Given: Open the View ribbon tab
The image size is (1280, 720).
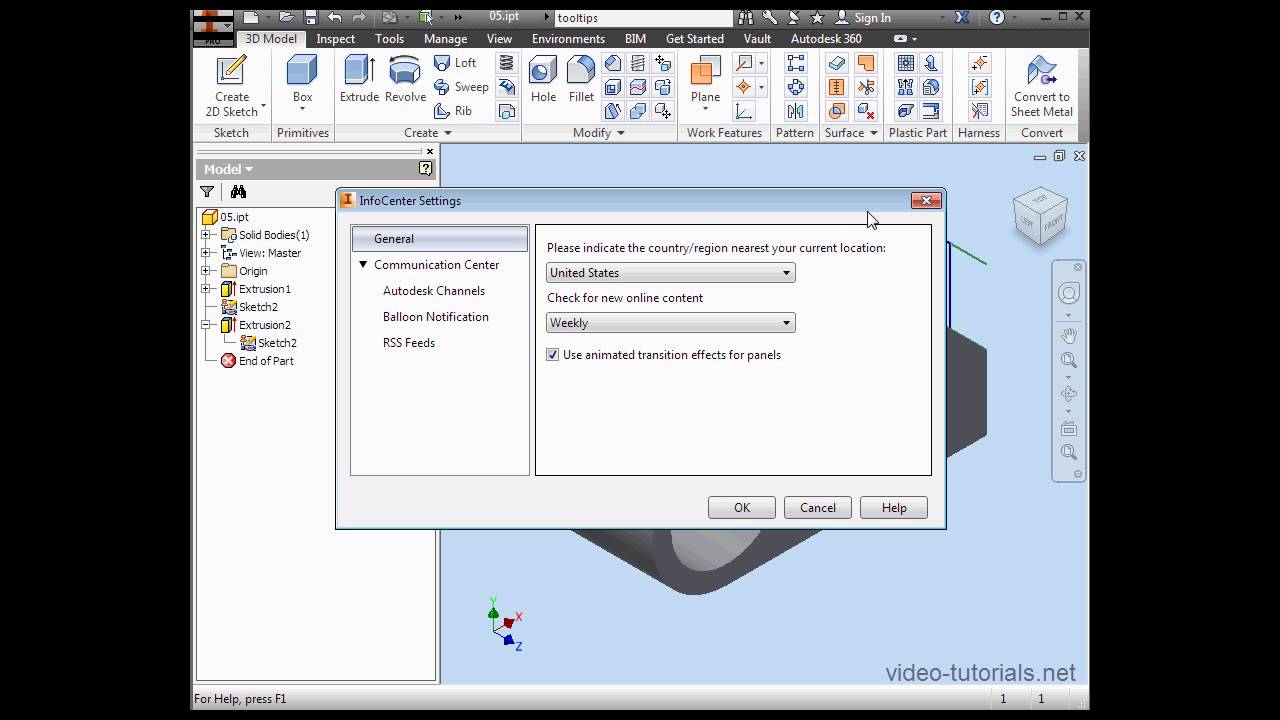Looking at the screenshot, I should coord(499,39).
